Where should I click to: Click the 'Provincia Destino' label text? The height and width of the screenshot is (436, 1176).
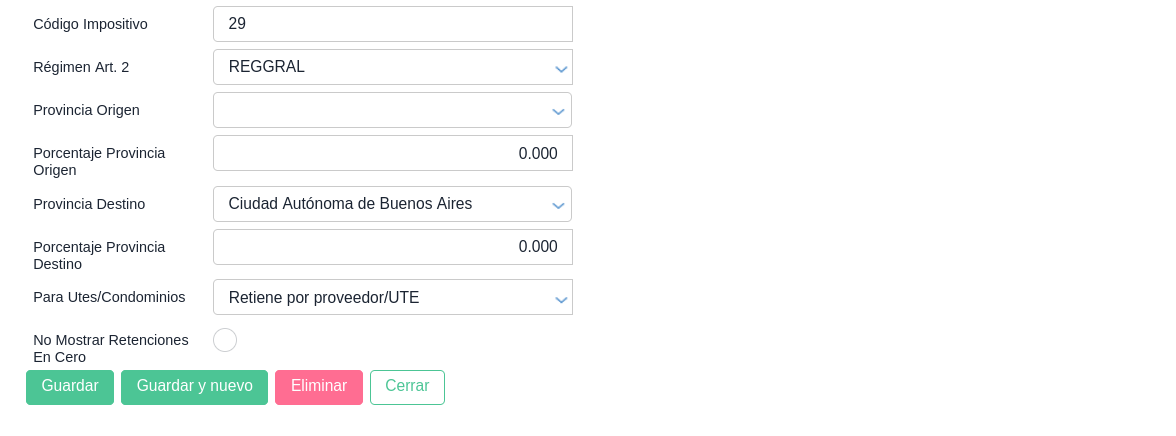pyautogui.click(x=89, y=204)
